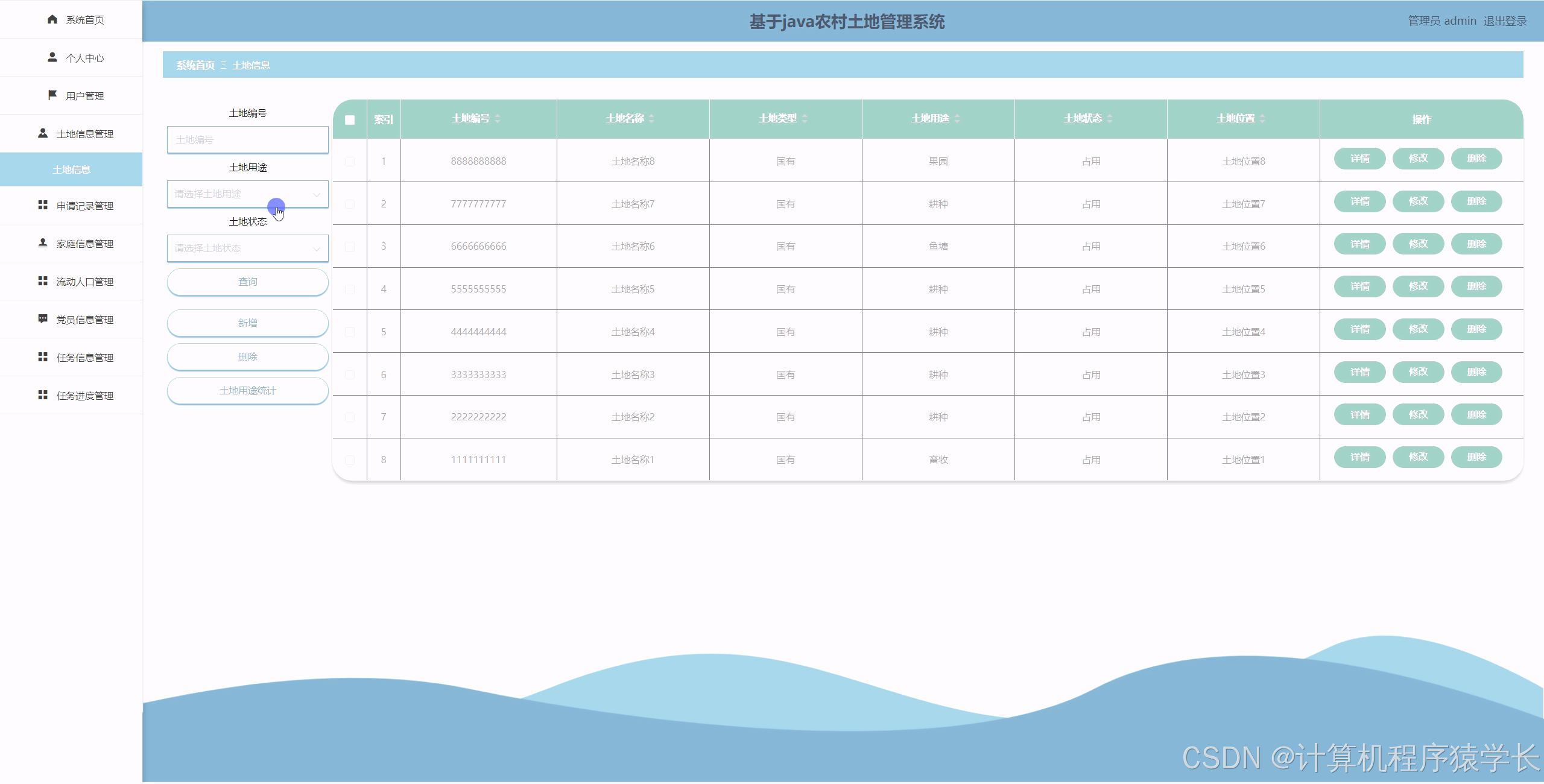
Task: Click the 土地用途统计 button
Action: (x=247, y=391)
